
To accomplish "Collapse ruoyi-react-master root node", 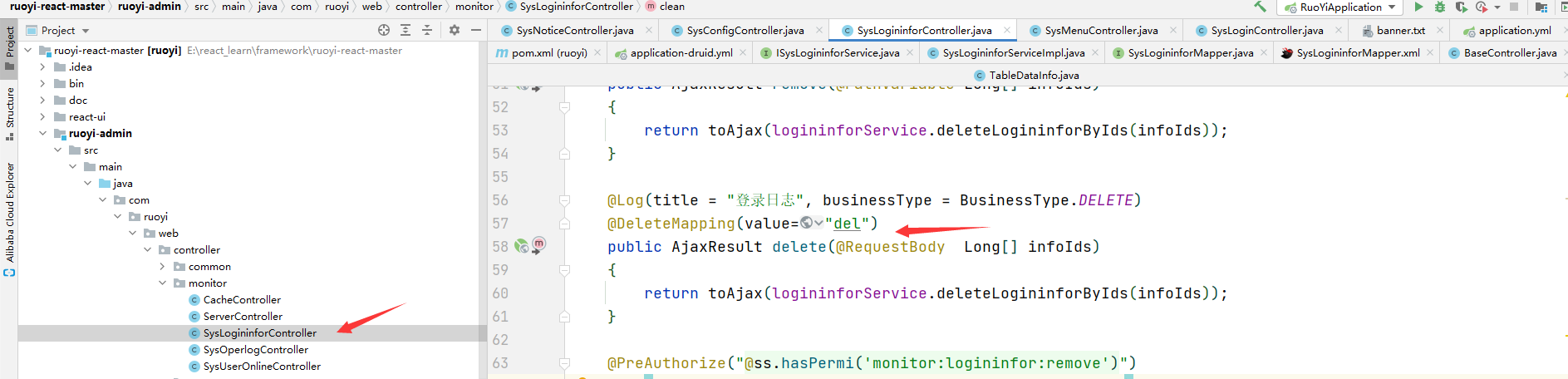I will (28, 50).
